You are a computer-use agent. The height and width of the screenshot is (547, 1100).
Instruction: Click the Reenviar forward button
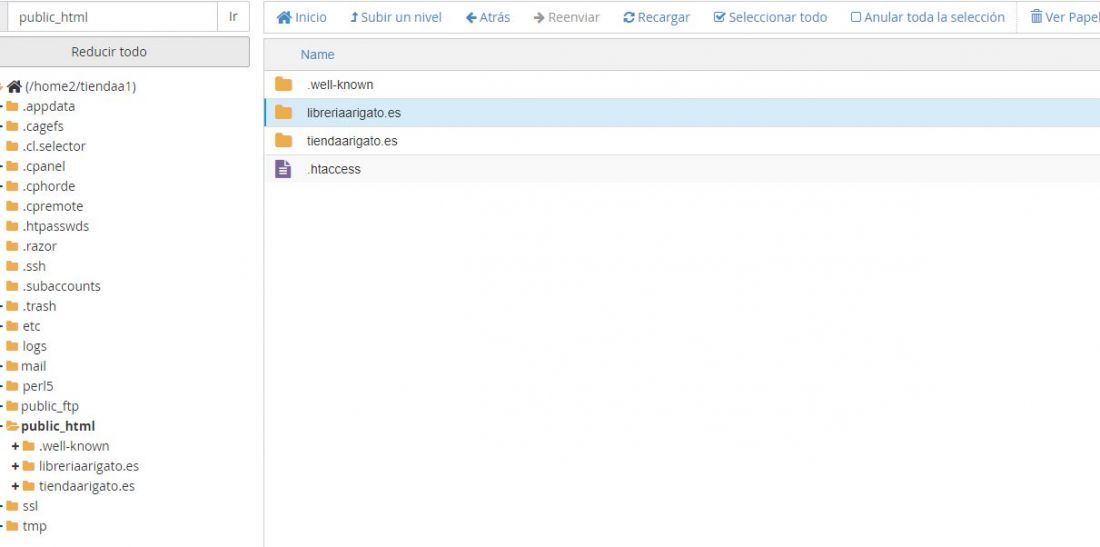tap(566, 18)
